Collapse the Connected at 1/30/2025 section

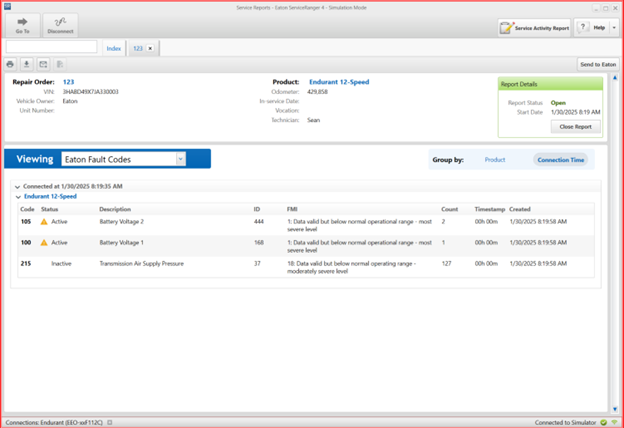[x=17, y=186]
